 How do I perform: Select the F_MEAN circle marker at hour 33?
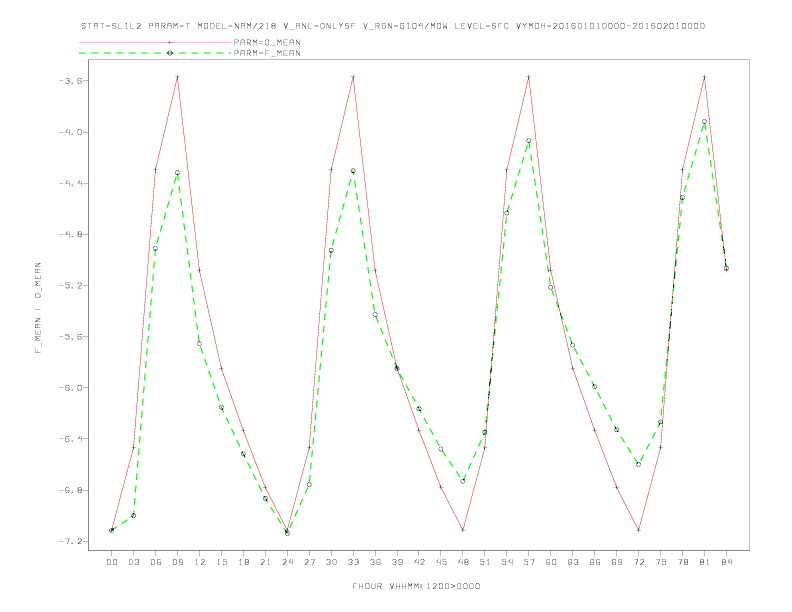353,171
